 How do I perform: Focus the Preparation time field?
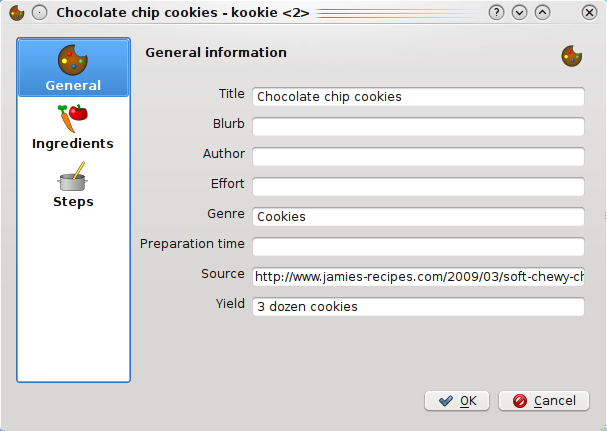coord(418,247)
